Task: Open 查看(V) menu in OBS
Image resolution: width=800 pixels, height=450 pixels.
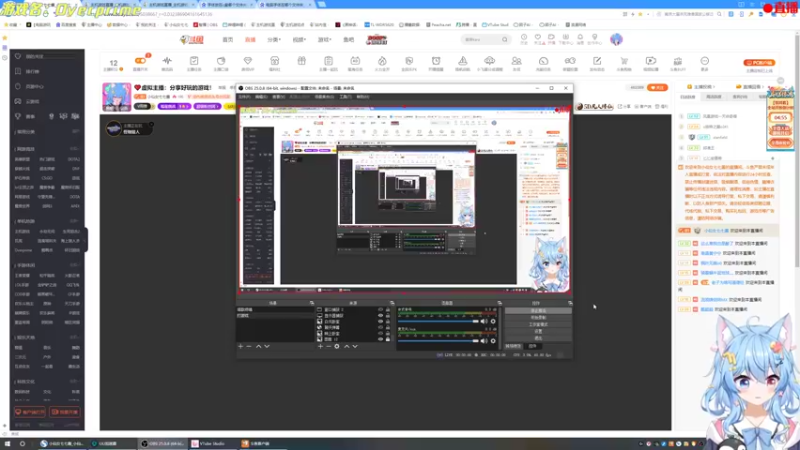Action: [279, 96]
